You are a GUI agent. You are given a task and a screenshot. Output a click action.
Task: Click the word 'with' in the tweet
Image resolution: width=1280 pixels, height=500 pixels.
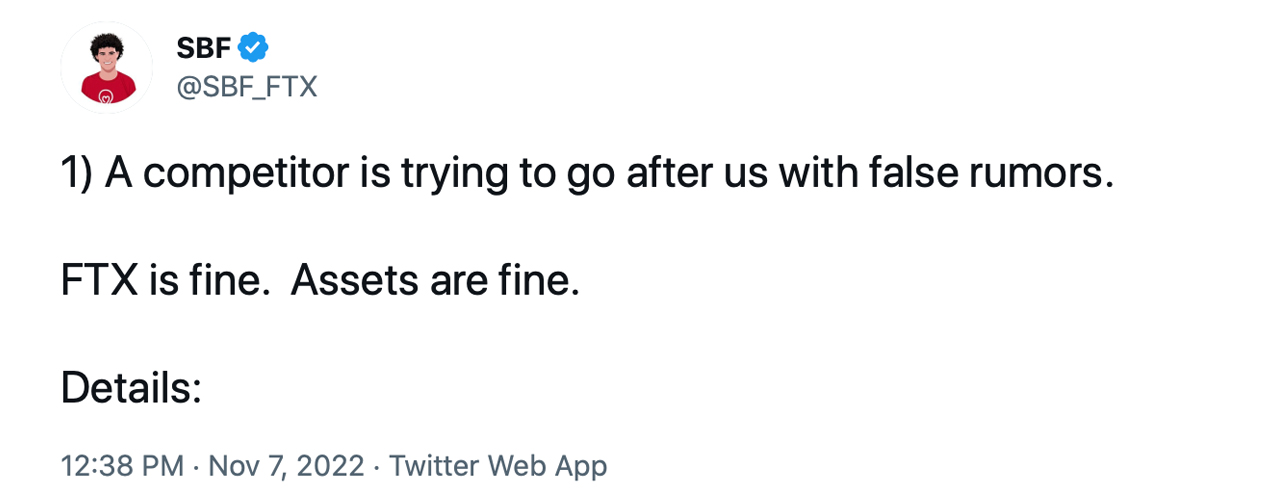[x=811, y=175]
